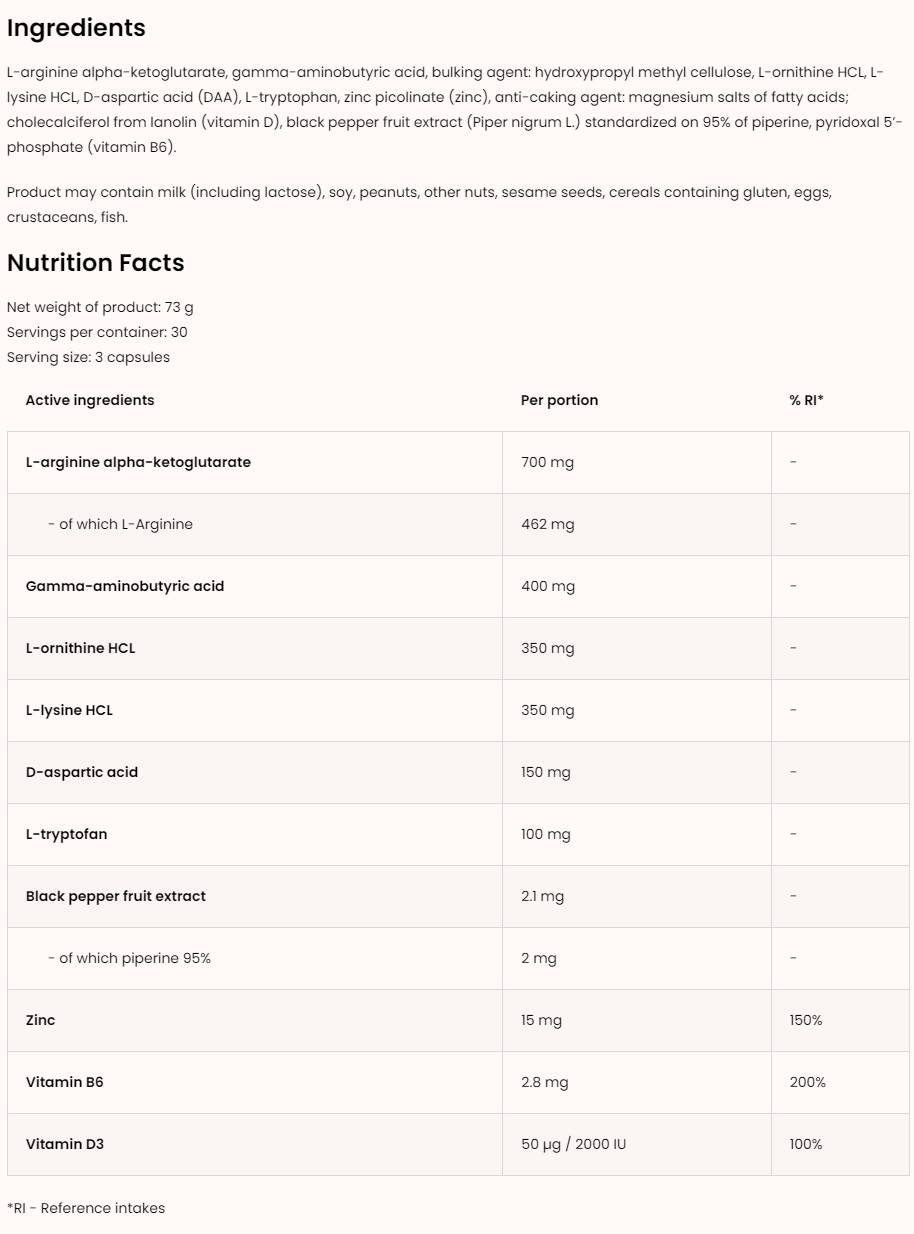Click the Vitamin D3 row label

(64, 1144)
